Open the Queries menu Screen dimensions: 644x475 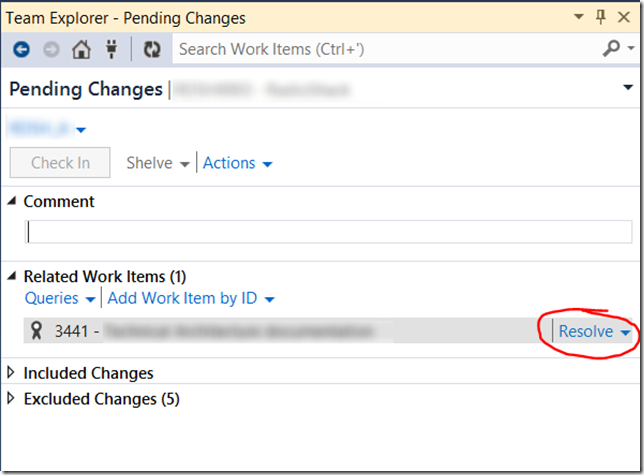(60, 298)
